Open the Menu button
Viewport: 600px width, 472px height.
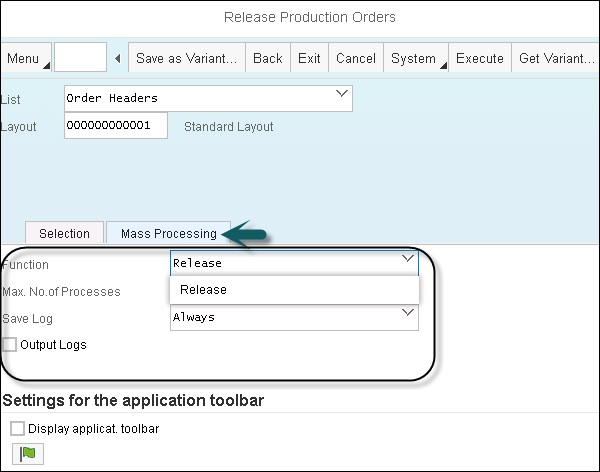point(26,58)
